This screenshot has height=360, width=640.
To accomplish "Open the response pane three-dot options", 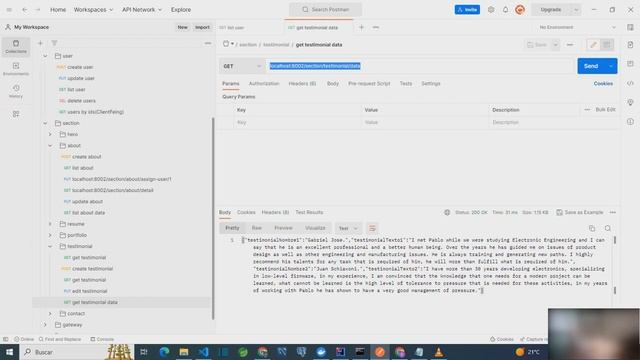I will point(613,212).
